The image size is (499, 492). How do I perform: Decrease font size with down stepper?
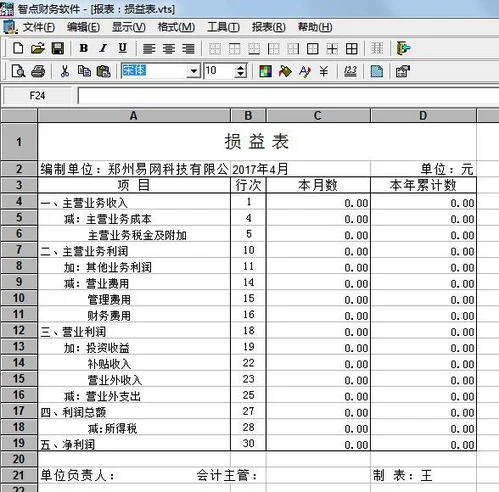pyautogui.click(x=241, y=74)
